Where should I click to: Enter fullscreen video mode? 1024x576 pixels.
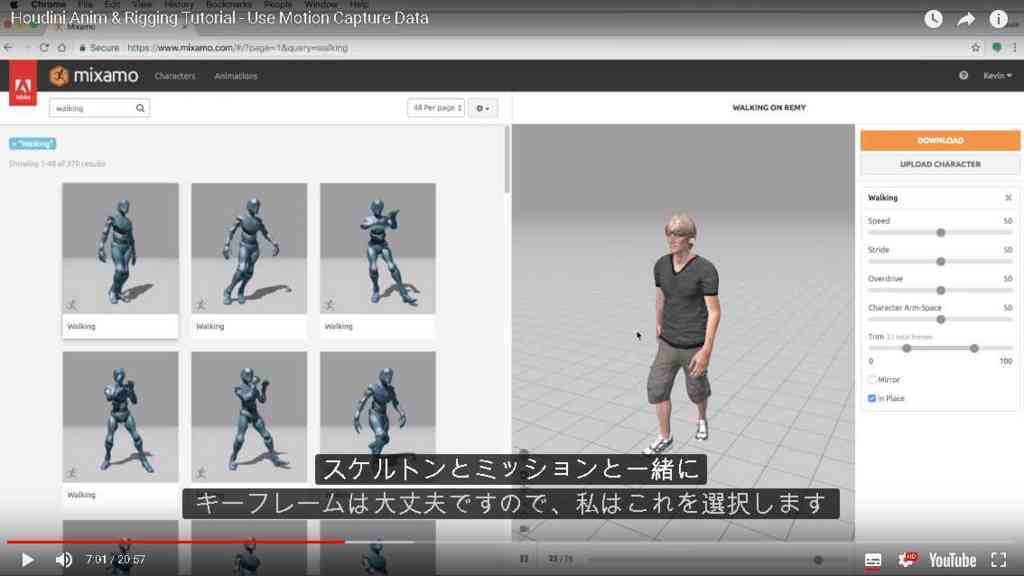[x=999, y=560]
